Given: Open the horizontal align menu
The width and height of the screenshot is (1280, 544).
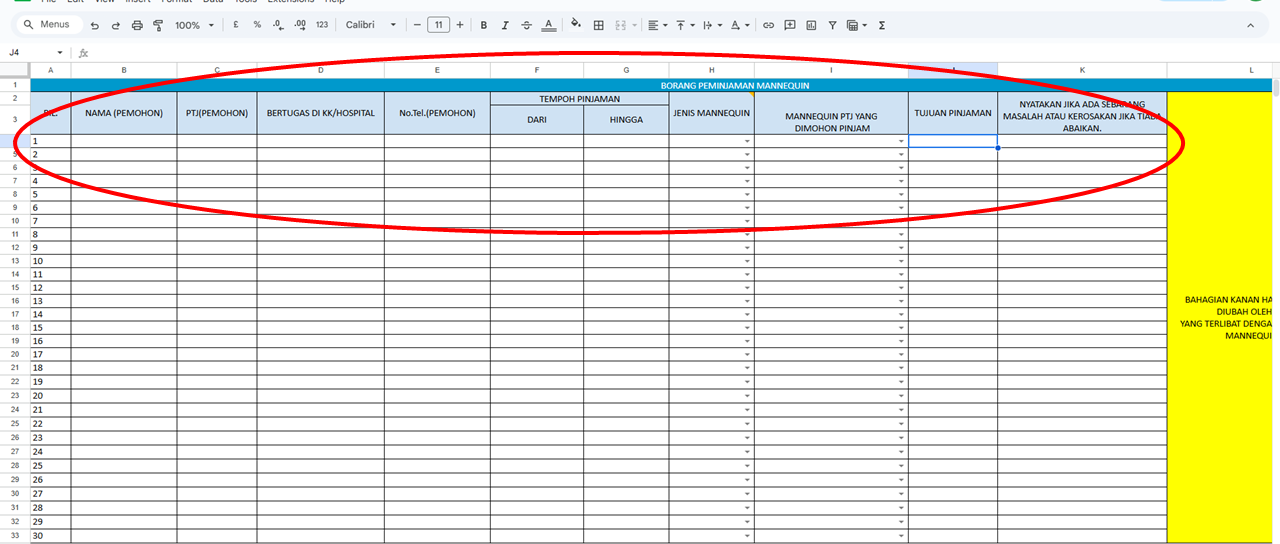Looking at the screenshot, I should click(656, 25).
